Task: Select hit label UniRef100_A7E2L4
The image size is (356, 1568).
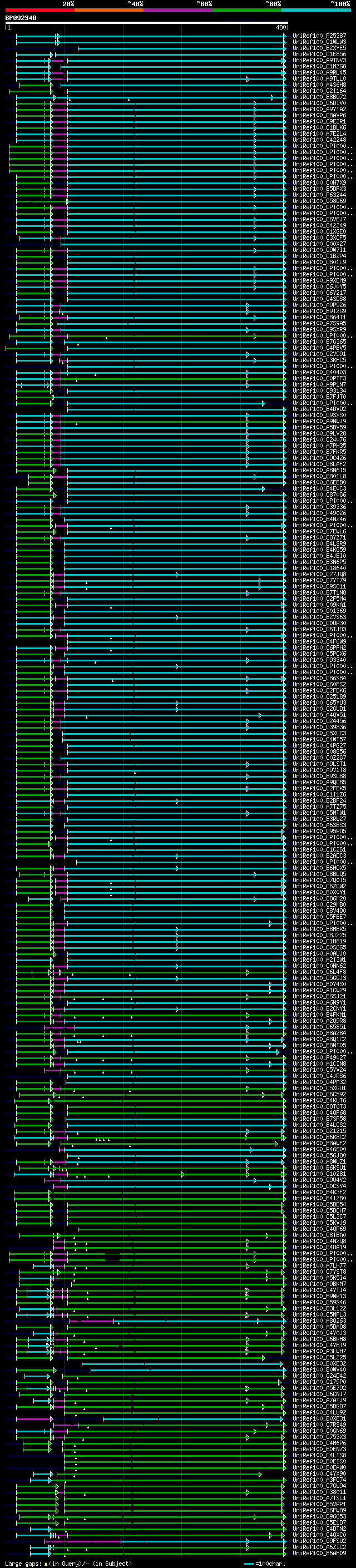Action: point(319,134)
